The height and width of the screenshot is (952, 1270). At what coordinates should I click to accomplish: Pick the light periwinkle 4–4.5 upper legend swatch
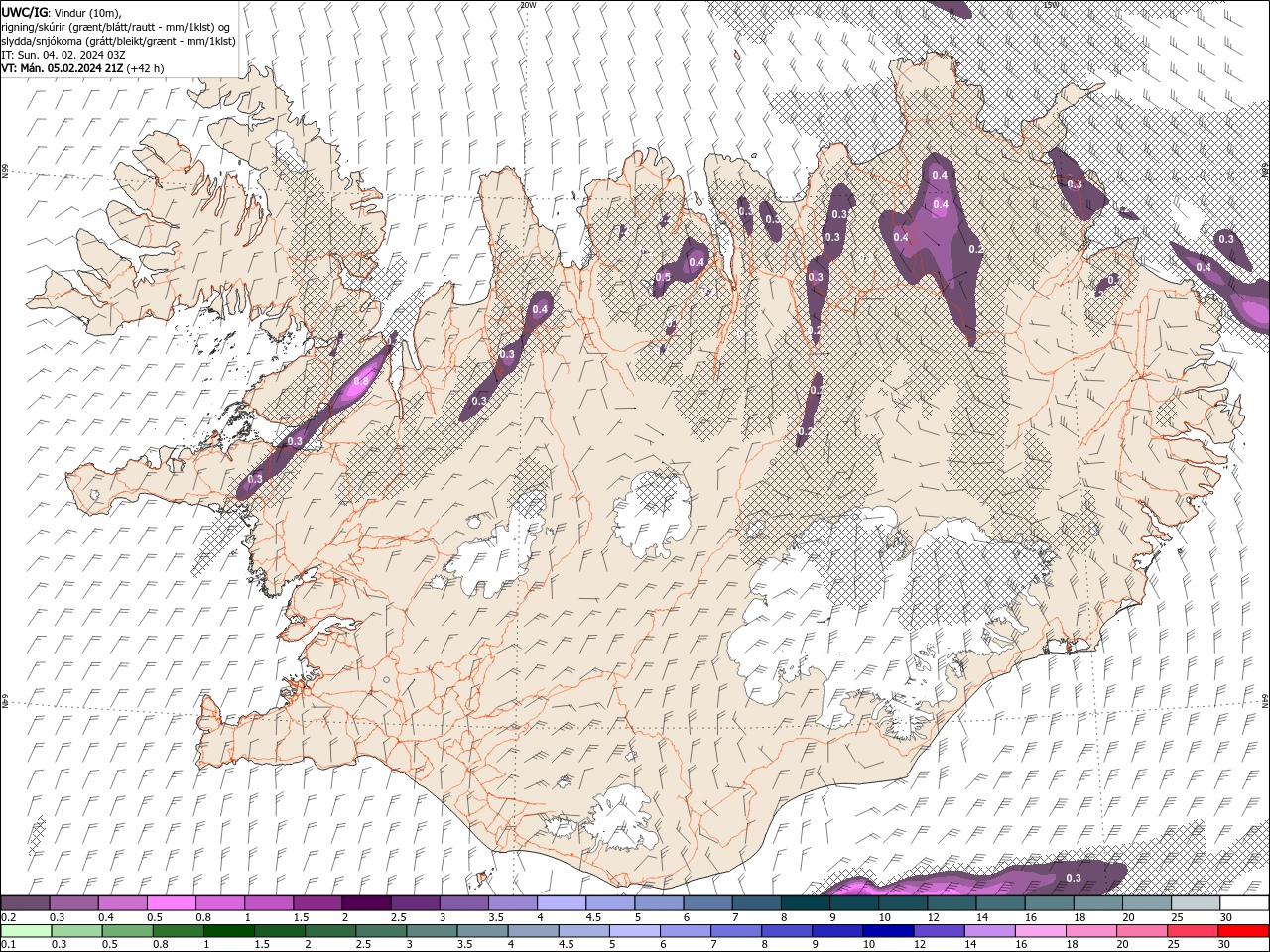(562, 903)
